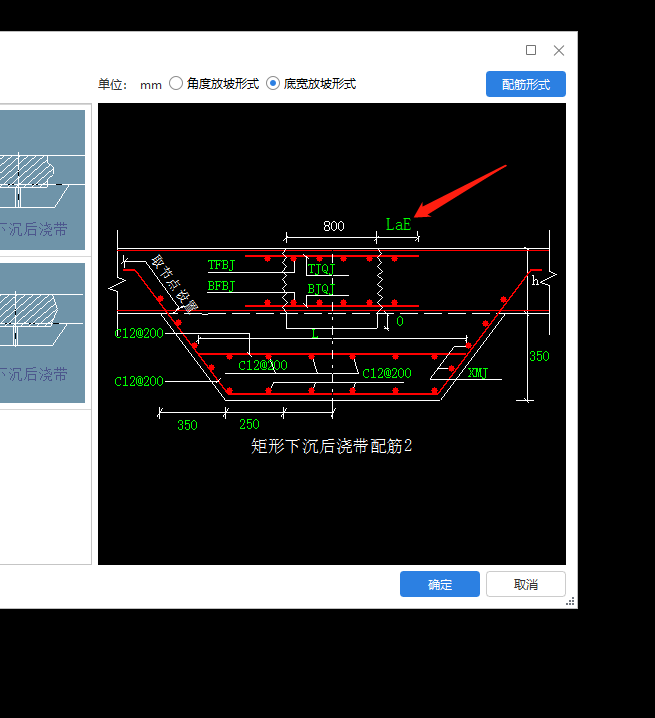Pick the lower 下沉后浇带 thumbnail
The width and height of the screenshot is (655, 718).
pos(42,333)
